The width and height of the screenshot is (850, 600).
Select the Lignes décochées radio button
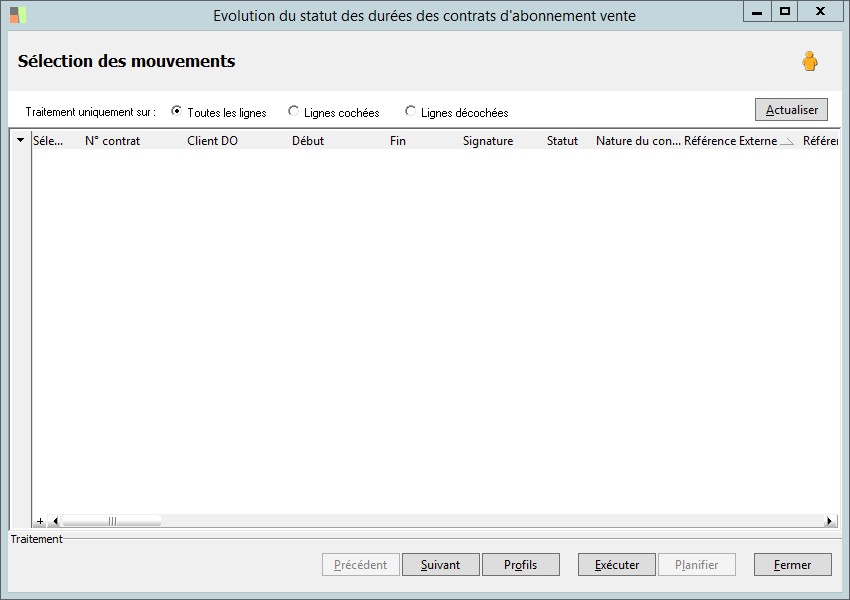[410, 111]
